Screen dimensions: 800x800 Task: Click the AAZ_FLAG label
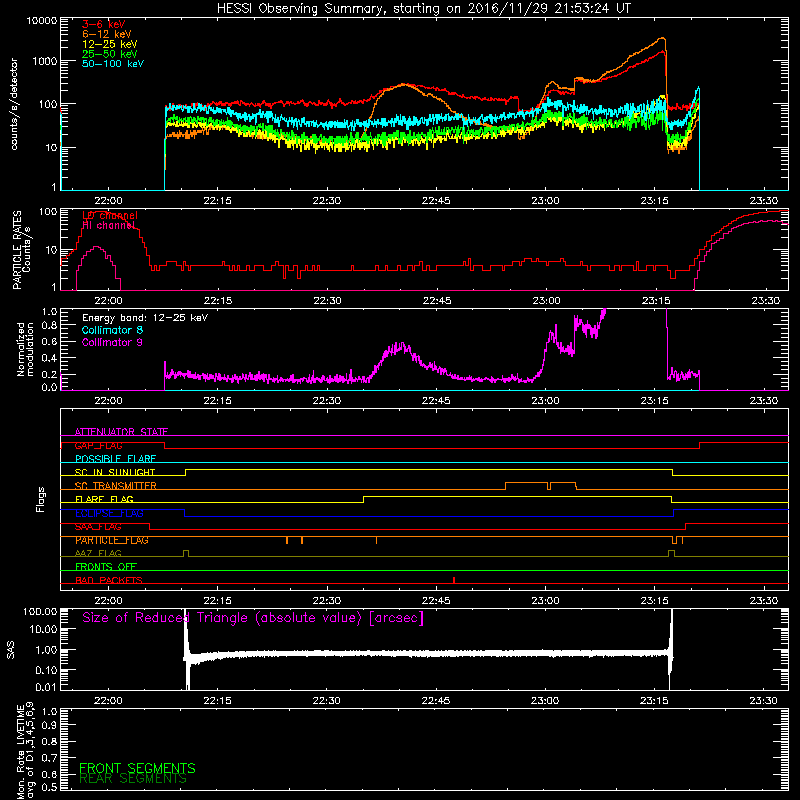tap(98, 553)
